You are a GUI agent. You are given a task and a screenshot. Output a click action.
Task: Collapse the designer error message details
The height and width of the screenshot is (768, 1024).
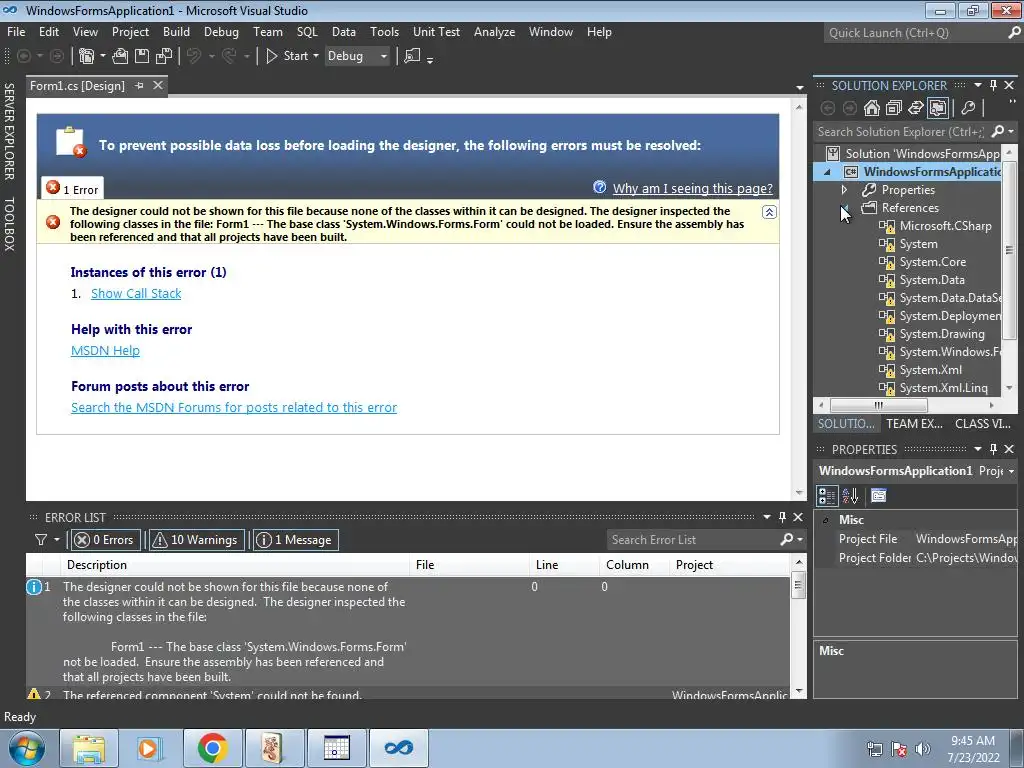click(x=769, y=212)
